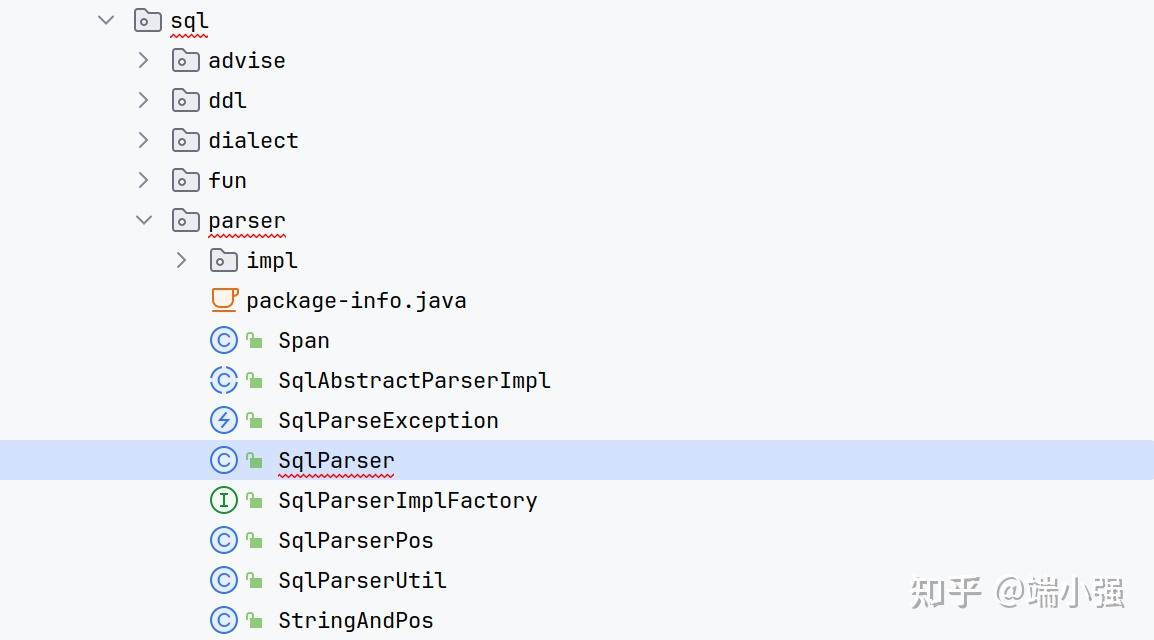
Task: Click the package folder icon next to parser
Action: pos(186,220)
